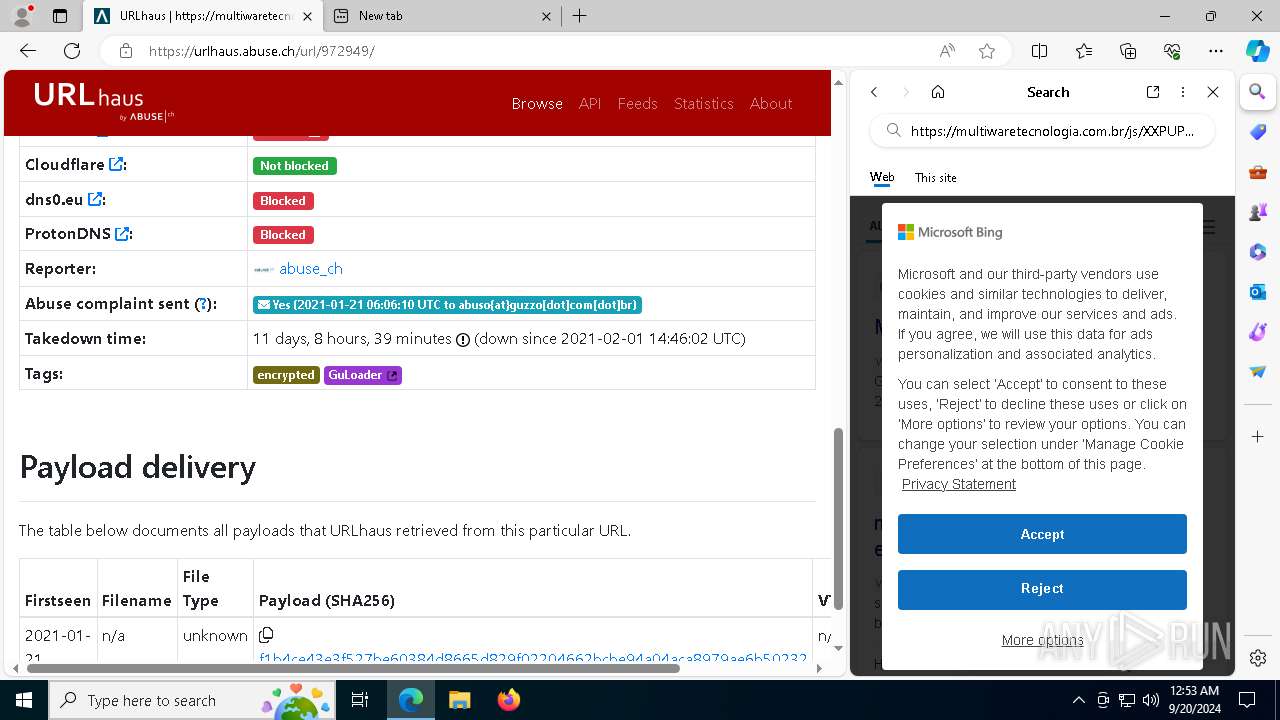
Task: Open Edge settings and more ellipsis
Action: click(1216, 51)
